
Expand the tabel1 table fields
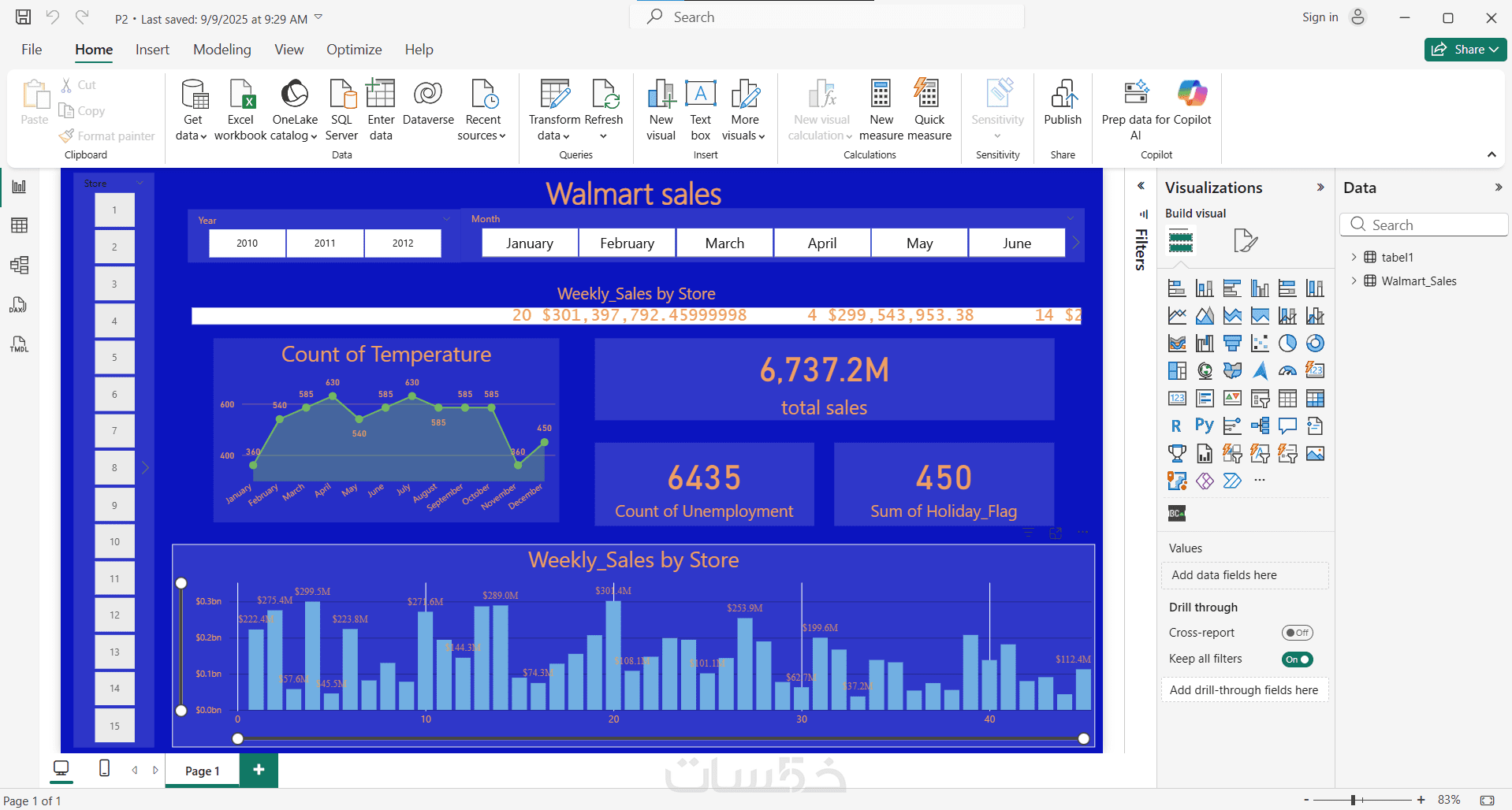[x=1354, y=257]
